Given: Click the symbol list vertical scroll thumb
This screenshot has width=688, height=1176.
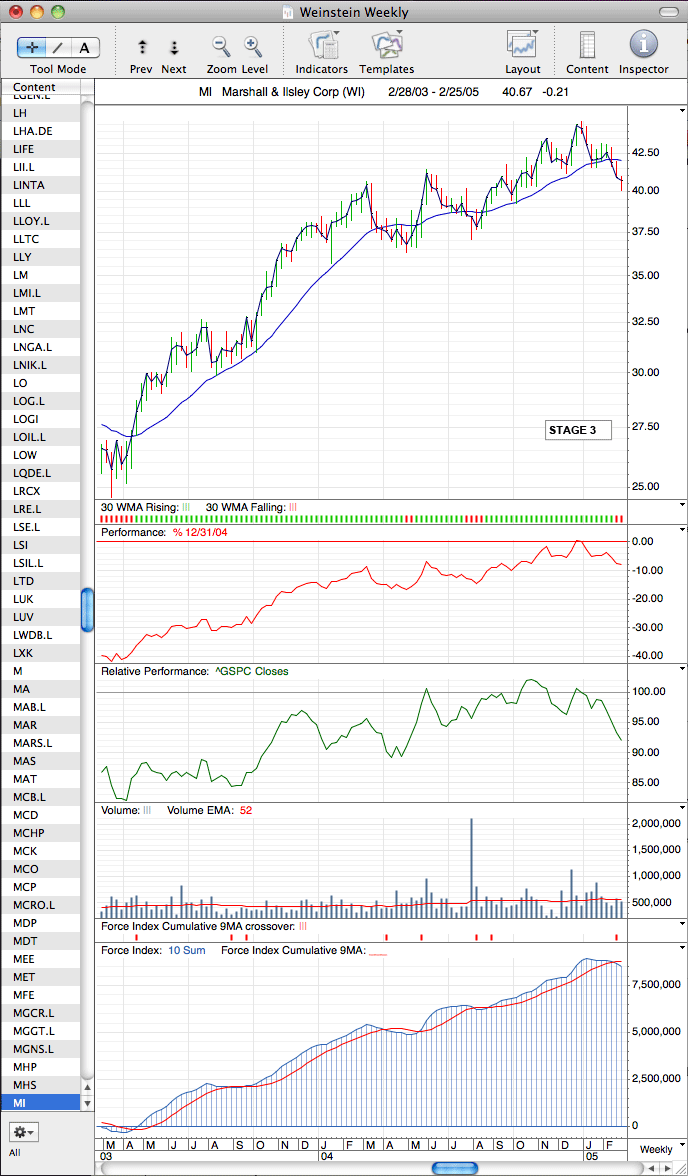Looking at the screenshot, I should point(88,610).
